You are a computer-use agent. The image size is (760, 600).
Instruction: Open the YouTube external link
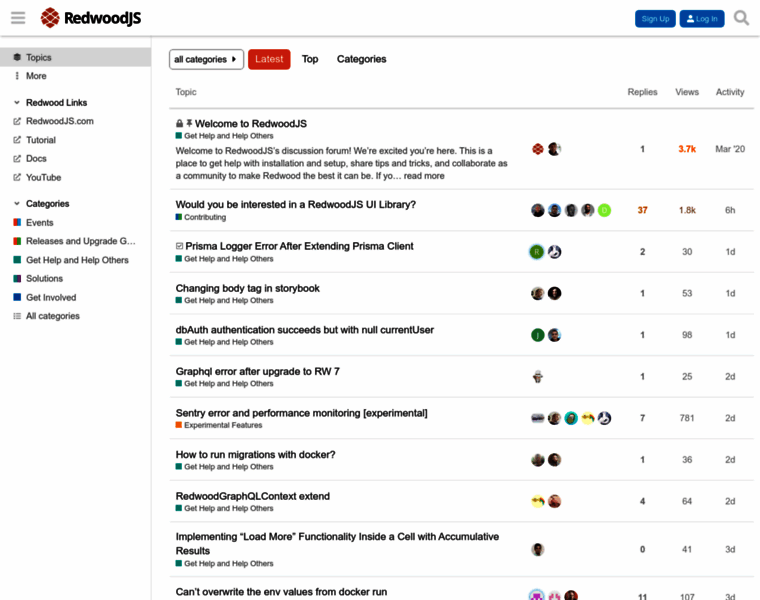click(x=43, y=177)
